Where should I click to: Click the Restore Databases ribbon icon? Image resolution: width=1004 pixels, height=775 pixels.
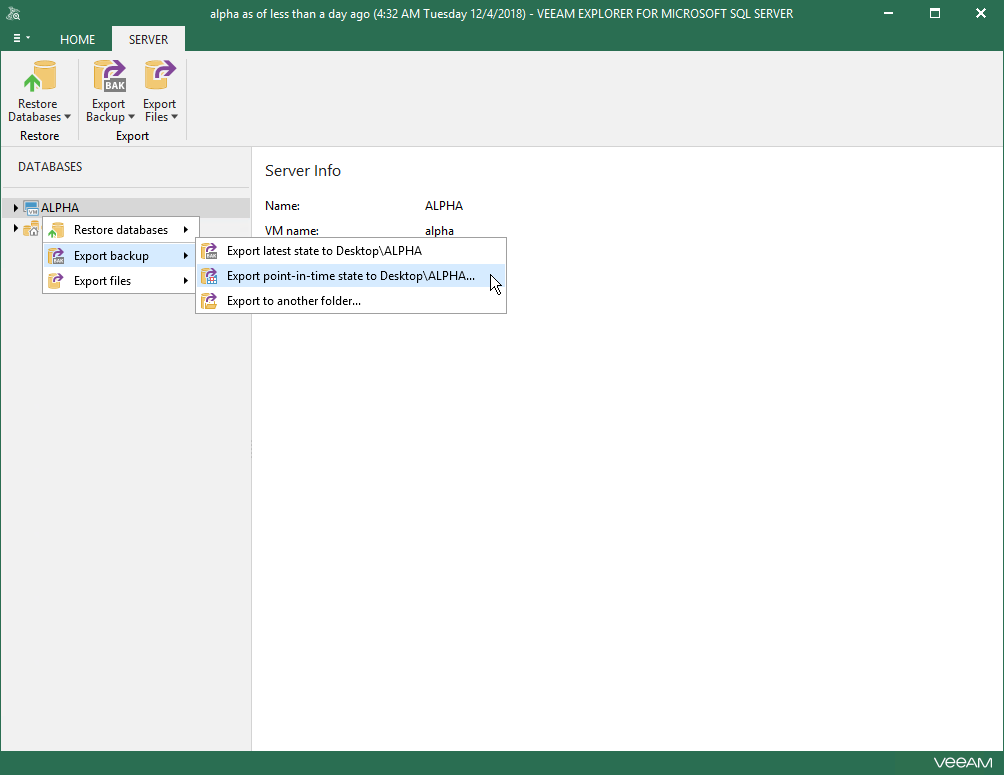[x=40, y=76]
